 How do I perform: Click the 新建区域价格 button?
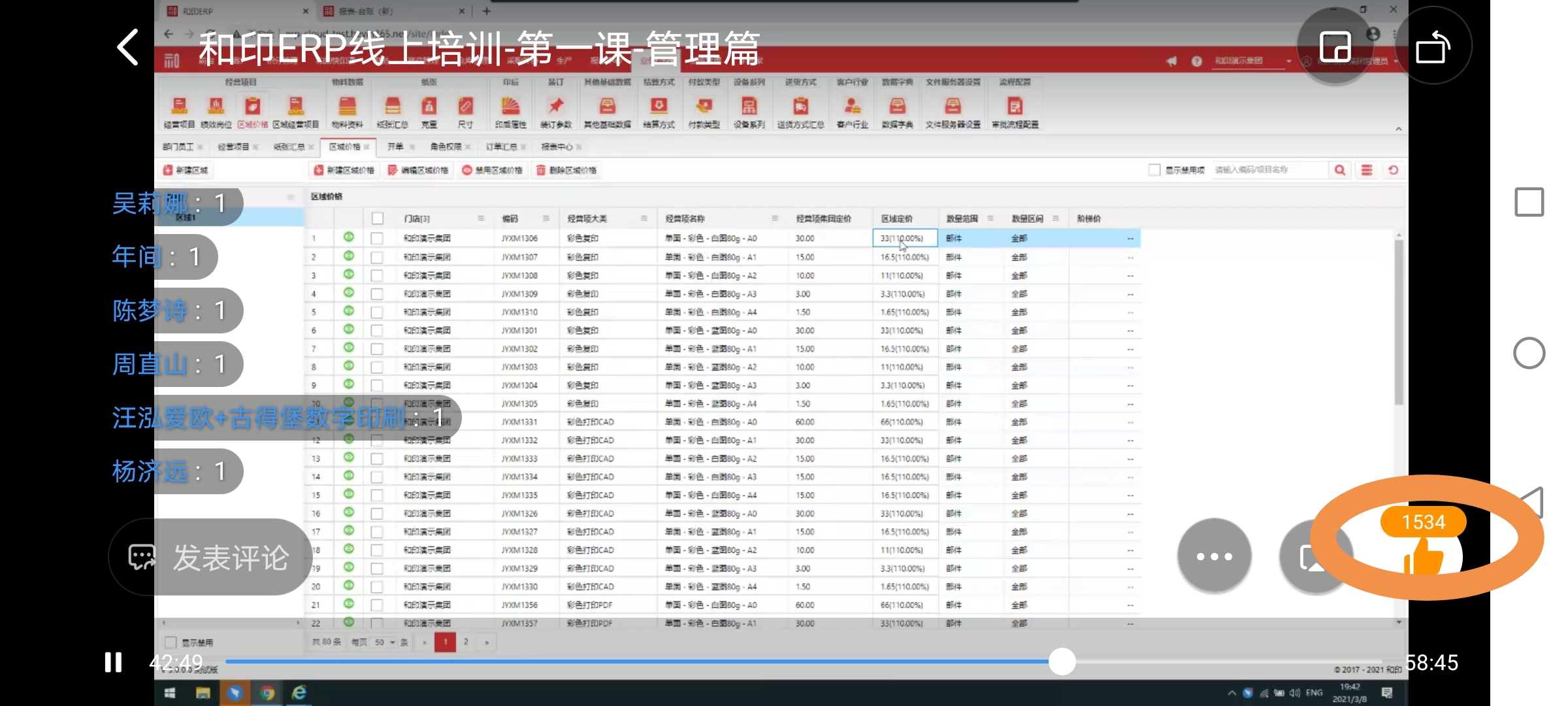344,170
